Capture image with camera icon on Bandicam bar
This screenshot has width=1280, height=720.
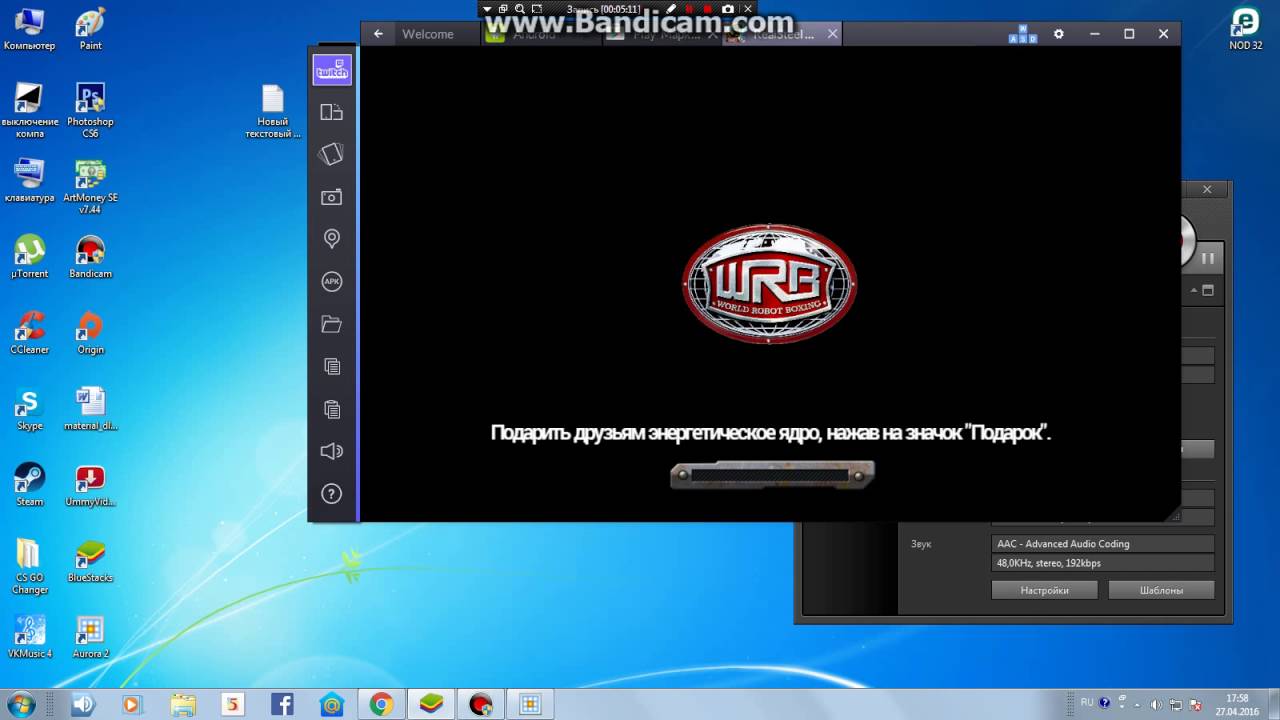pyautogui.click(x=727, y=9)
